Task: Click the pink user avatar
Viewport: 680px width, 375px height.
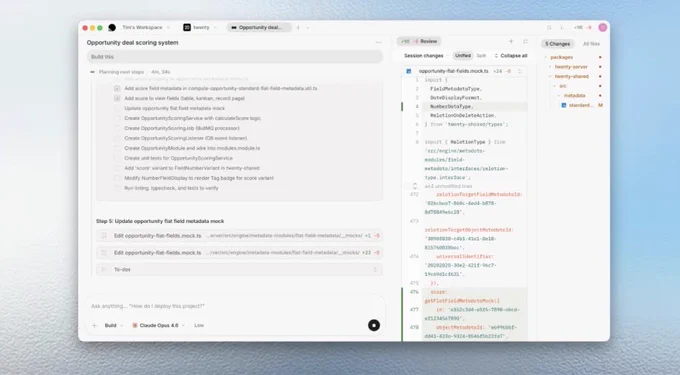Action: 602,27
